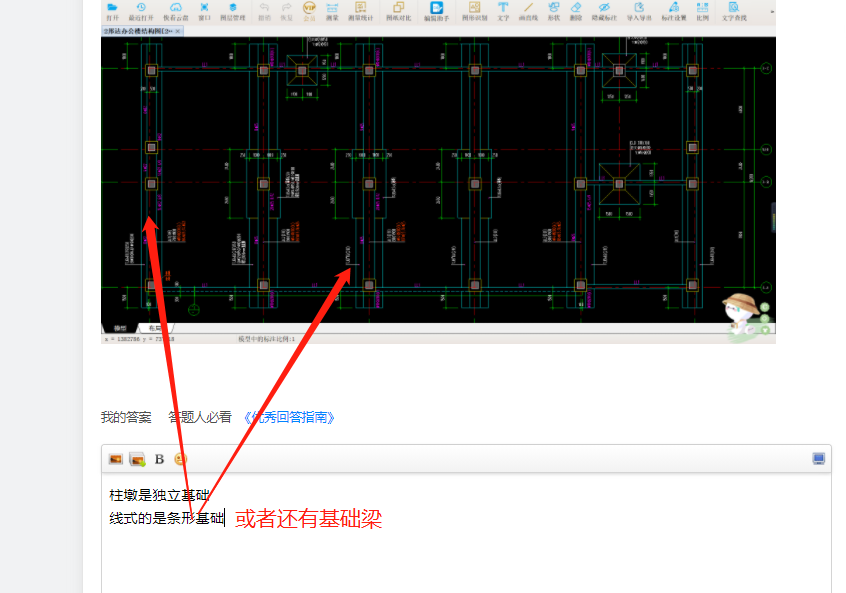Open the 快看云盘 cloud drive icon
846x593 pixels.
point(176,11)
